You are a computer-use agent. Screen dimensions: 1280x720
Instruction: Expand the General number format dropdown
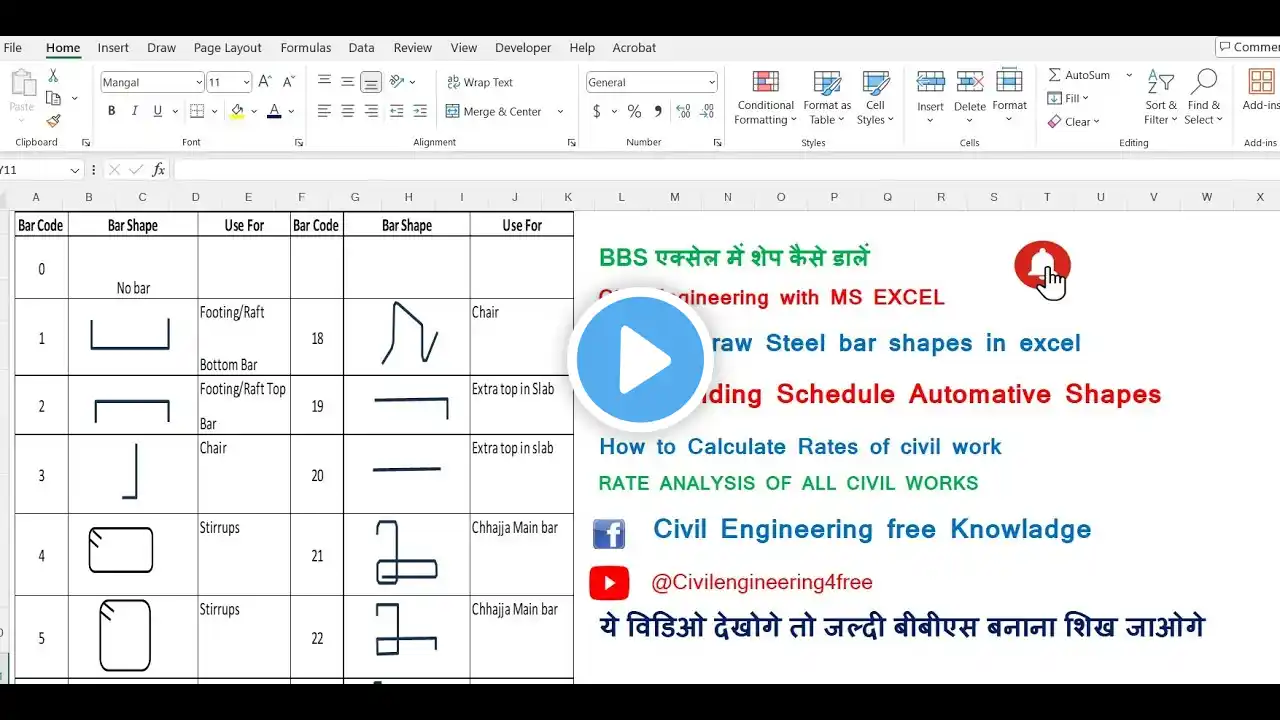coord(711,82)
